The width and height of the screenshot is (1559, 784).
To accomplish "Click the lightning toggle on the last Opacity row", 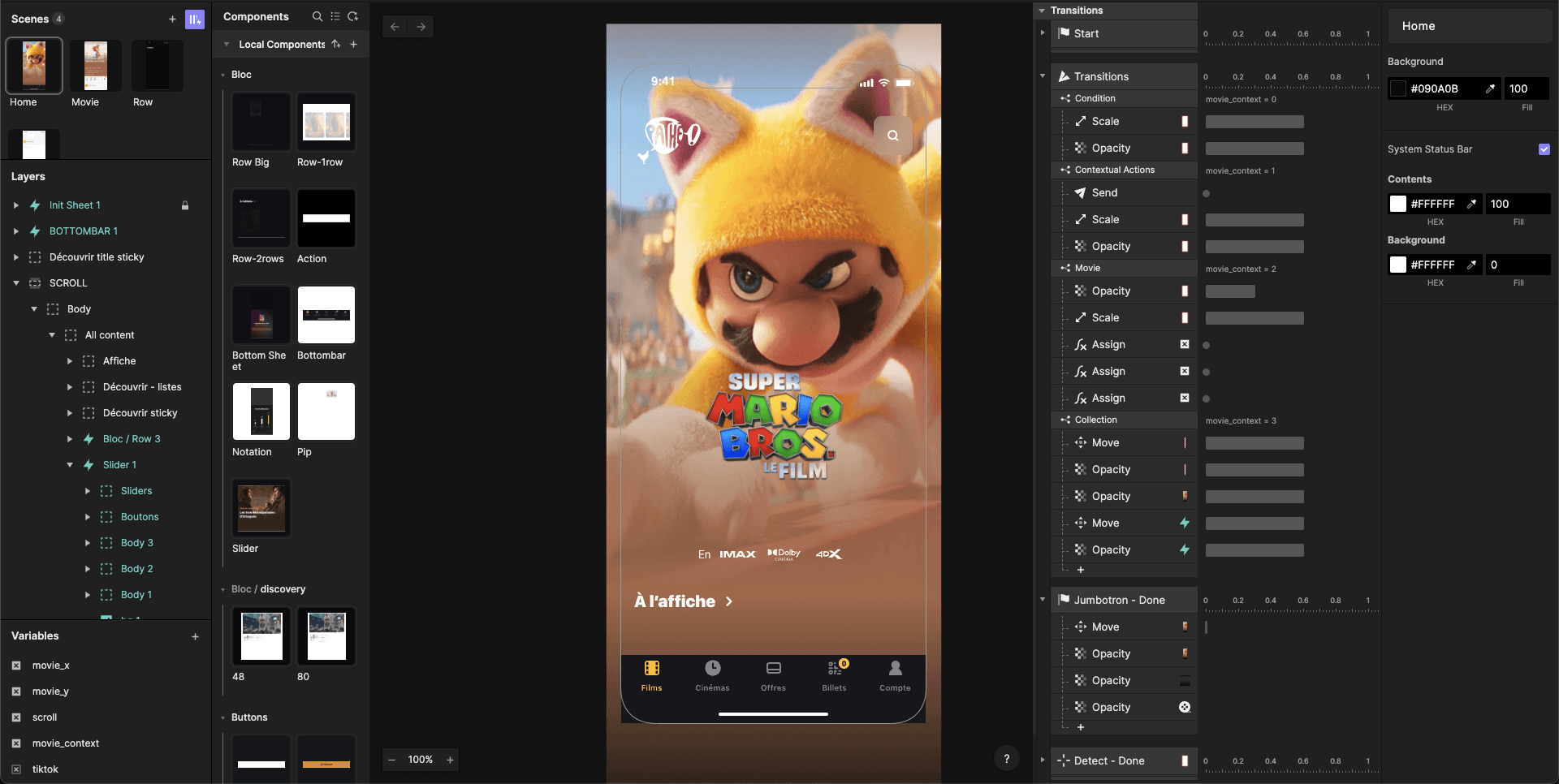I will point(1184,549).
